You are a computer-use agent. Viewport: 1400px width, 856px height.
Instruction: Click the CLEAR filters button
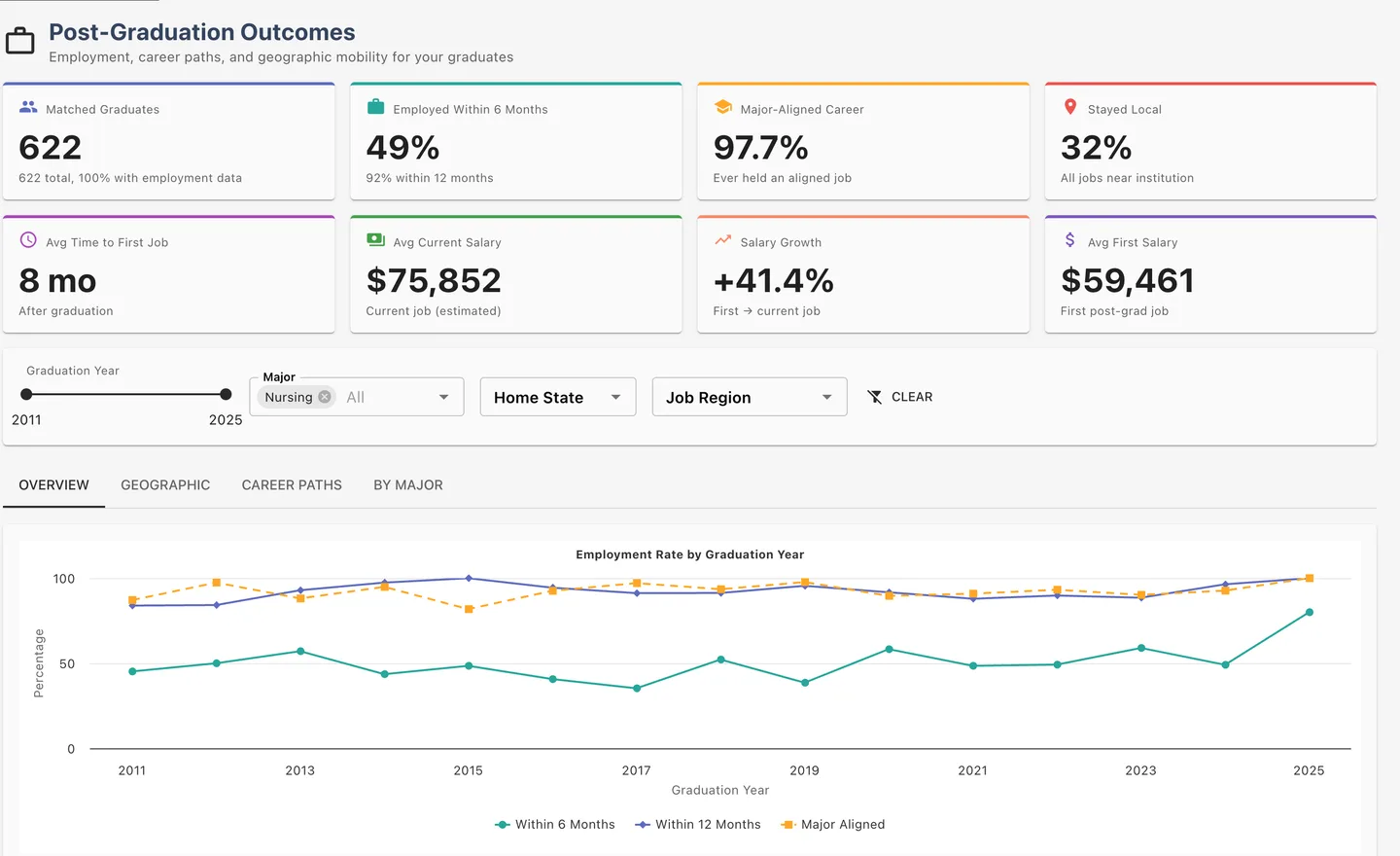click(x=900, y=397)
